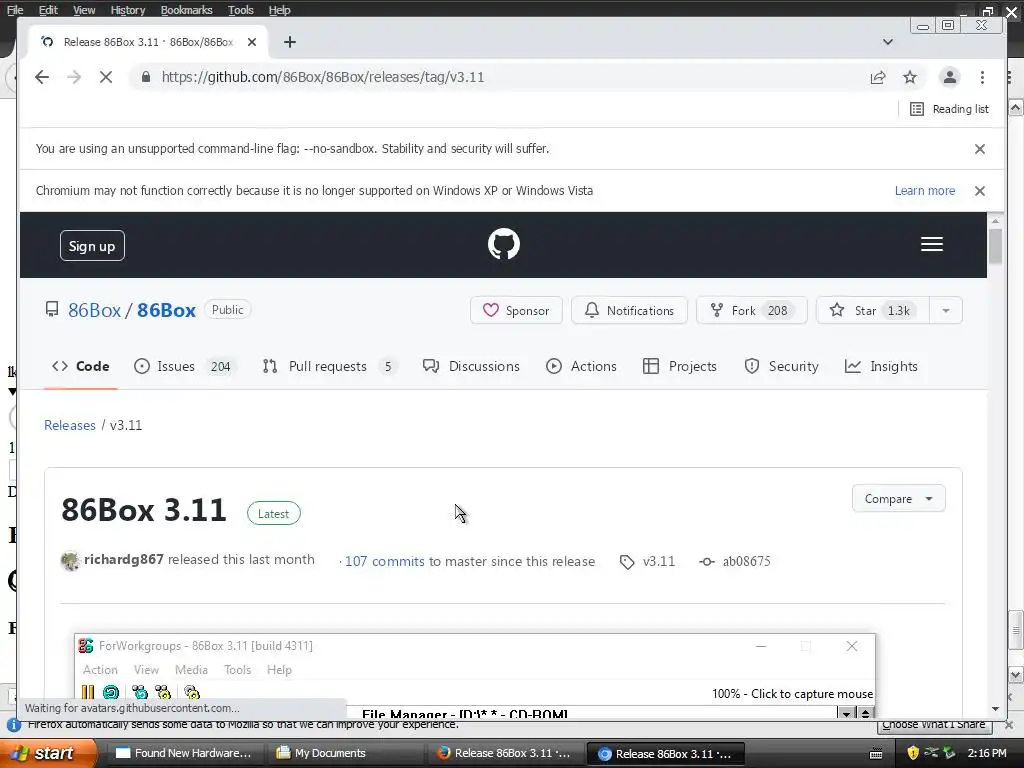Open the 86Box organization link
The image size is (1024, 768).
tap(95, 310)
